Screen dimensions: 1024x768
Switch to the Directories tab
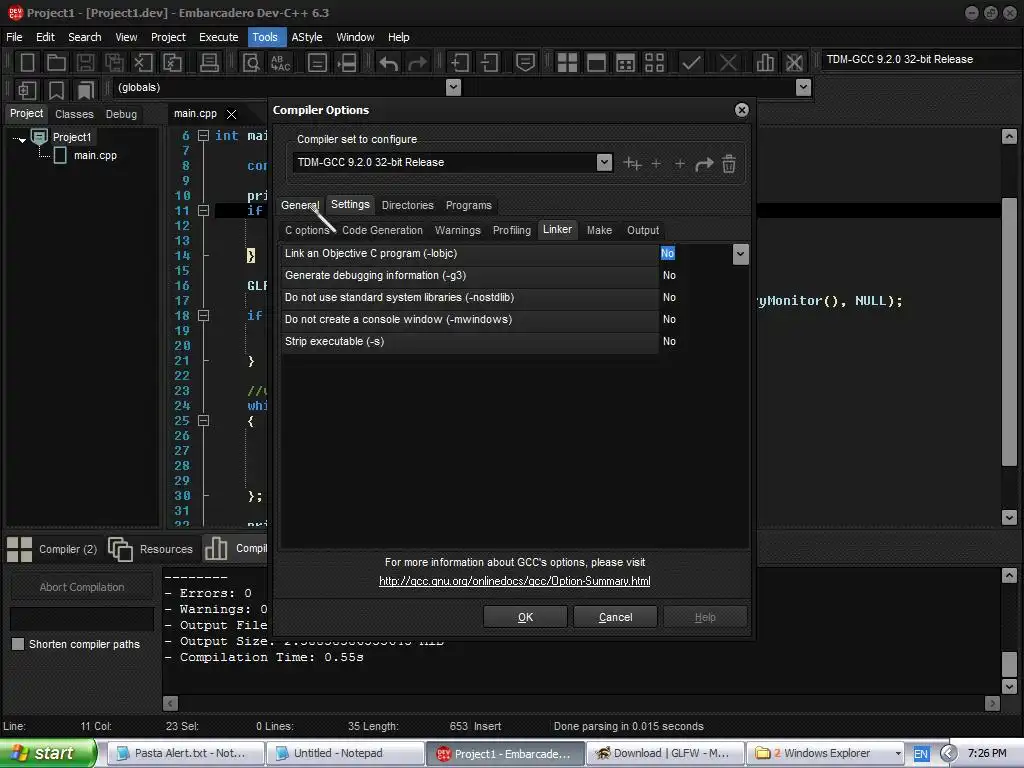coord(408,205)
